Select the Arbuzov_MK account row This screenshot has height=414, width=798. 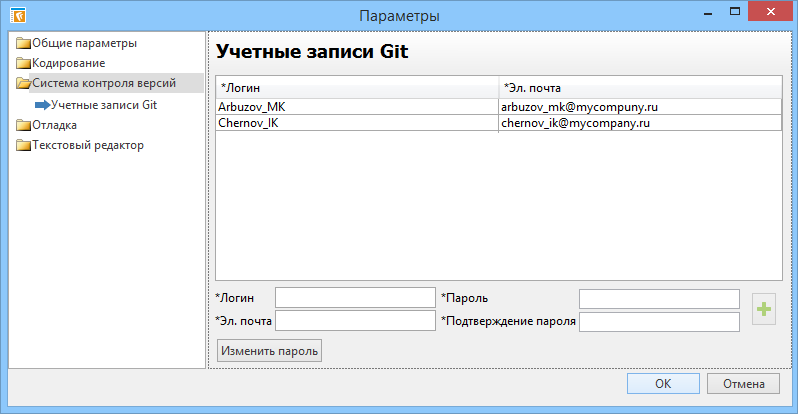(356, 106)
